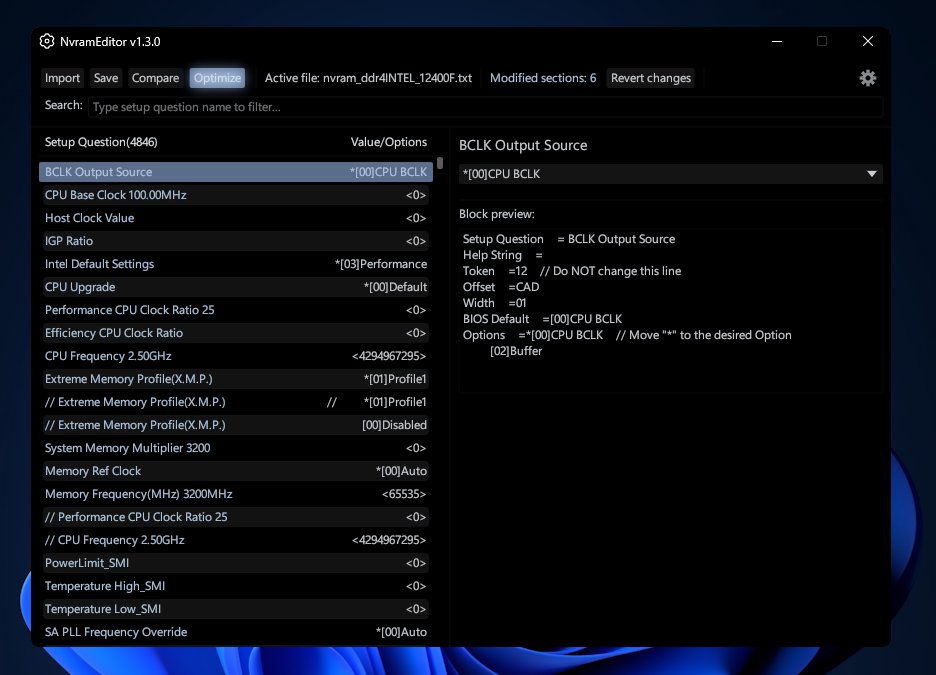The width and height of the screenshot is (936, 675).
Task: Open the BCLK Output Source value dropdown
Action: 670,174
